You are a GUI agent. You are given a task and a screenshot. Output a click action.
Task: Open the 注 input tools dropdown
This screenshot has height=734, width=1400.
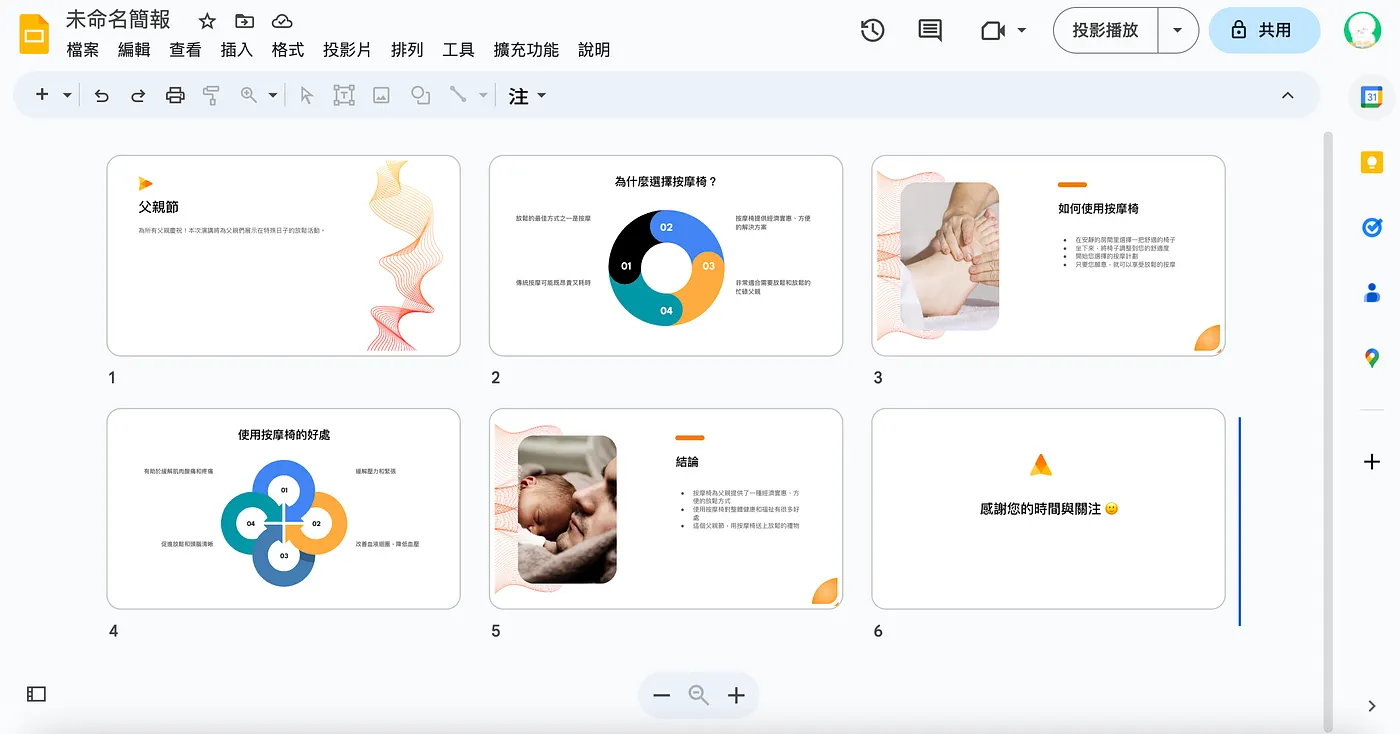[x=527, y=96]
